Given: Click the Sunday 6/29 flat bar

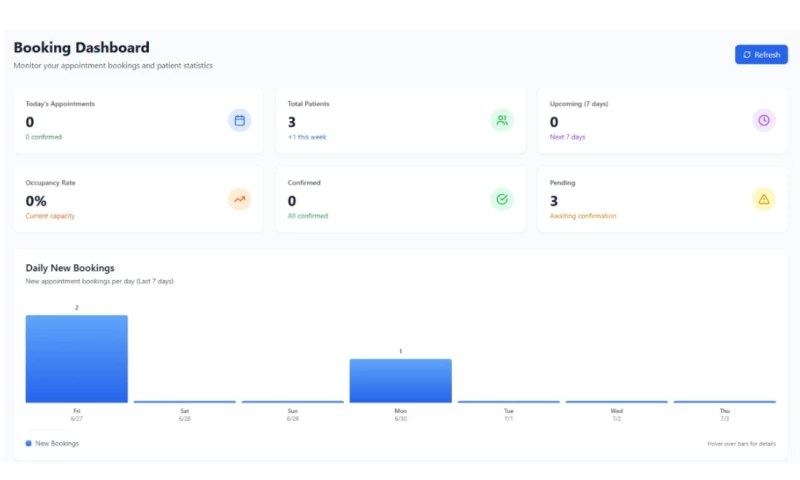Looking at the screenshot, I should click(x=292, y=401).
